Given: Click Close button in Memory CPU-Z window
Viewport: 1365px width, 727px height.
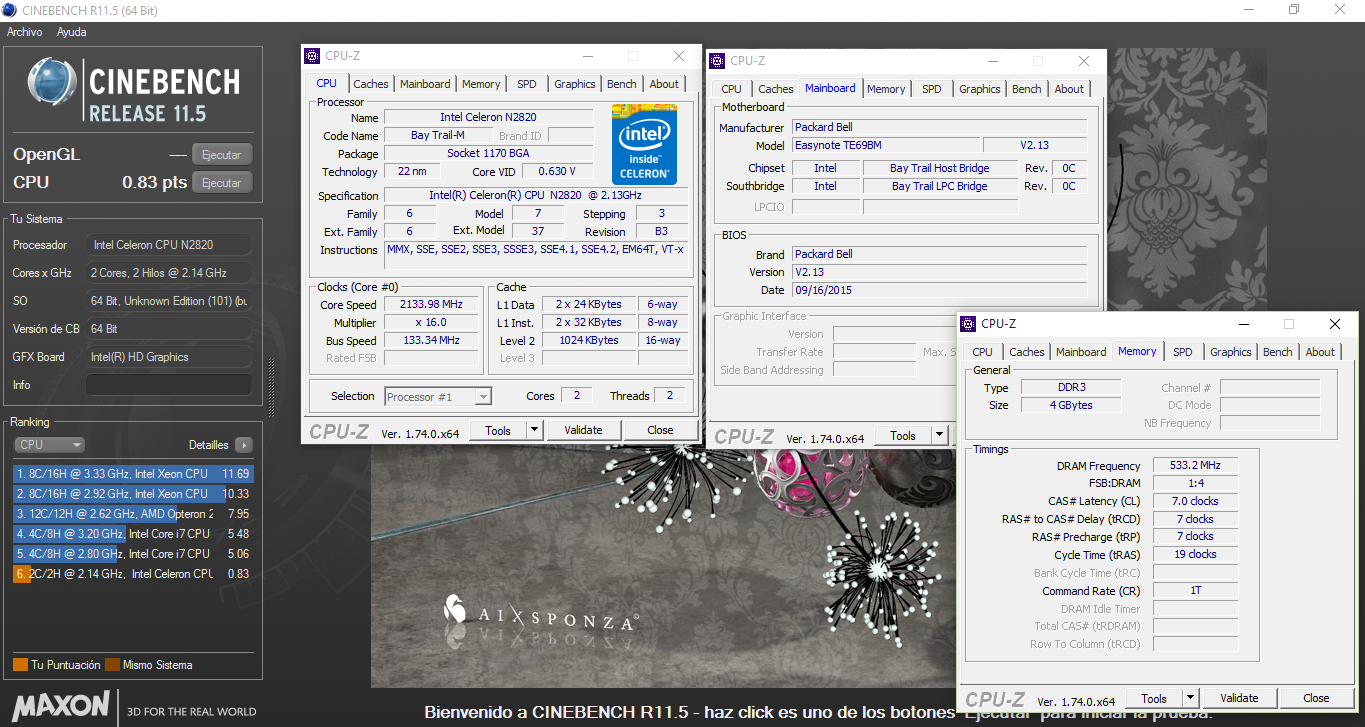Looking at the screenshot, I should click(1316, 698).
